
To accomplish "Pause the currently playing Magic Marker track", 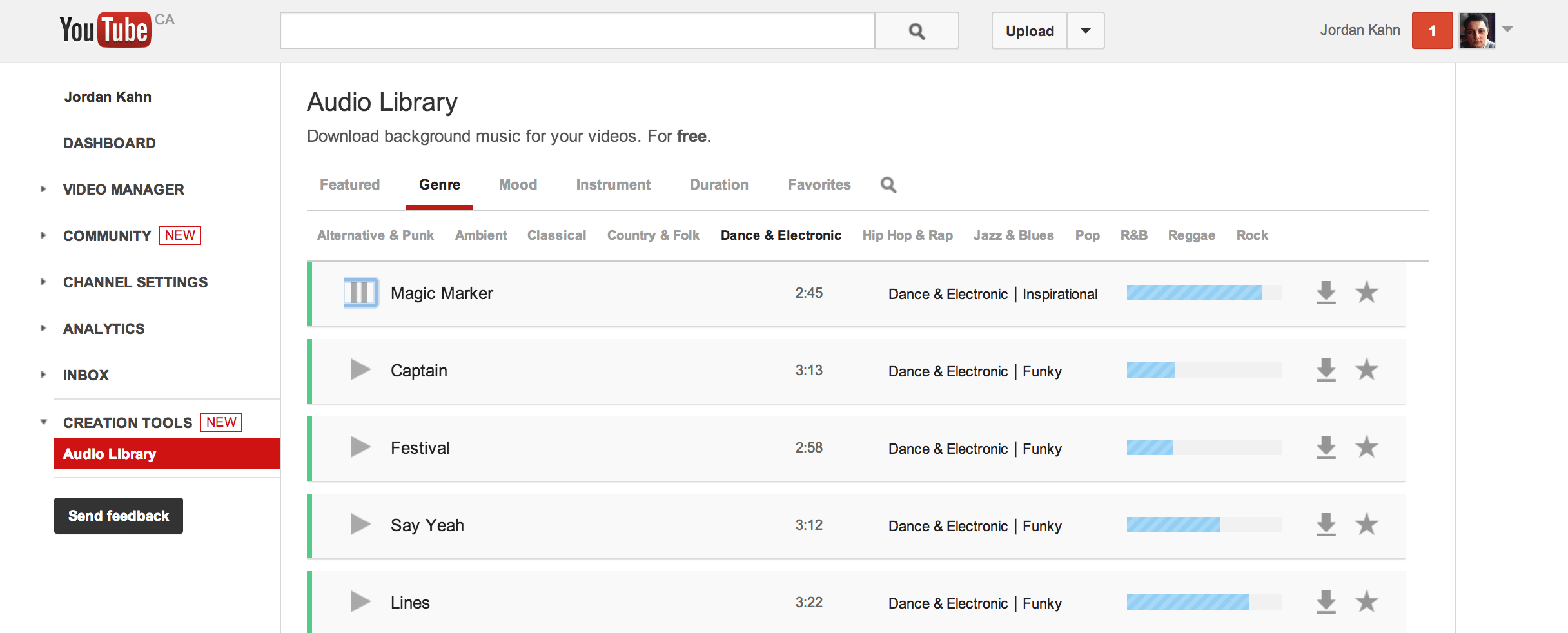I will 360,293.
